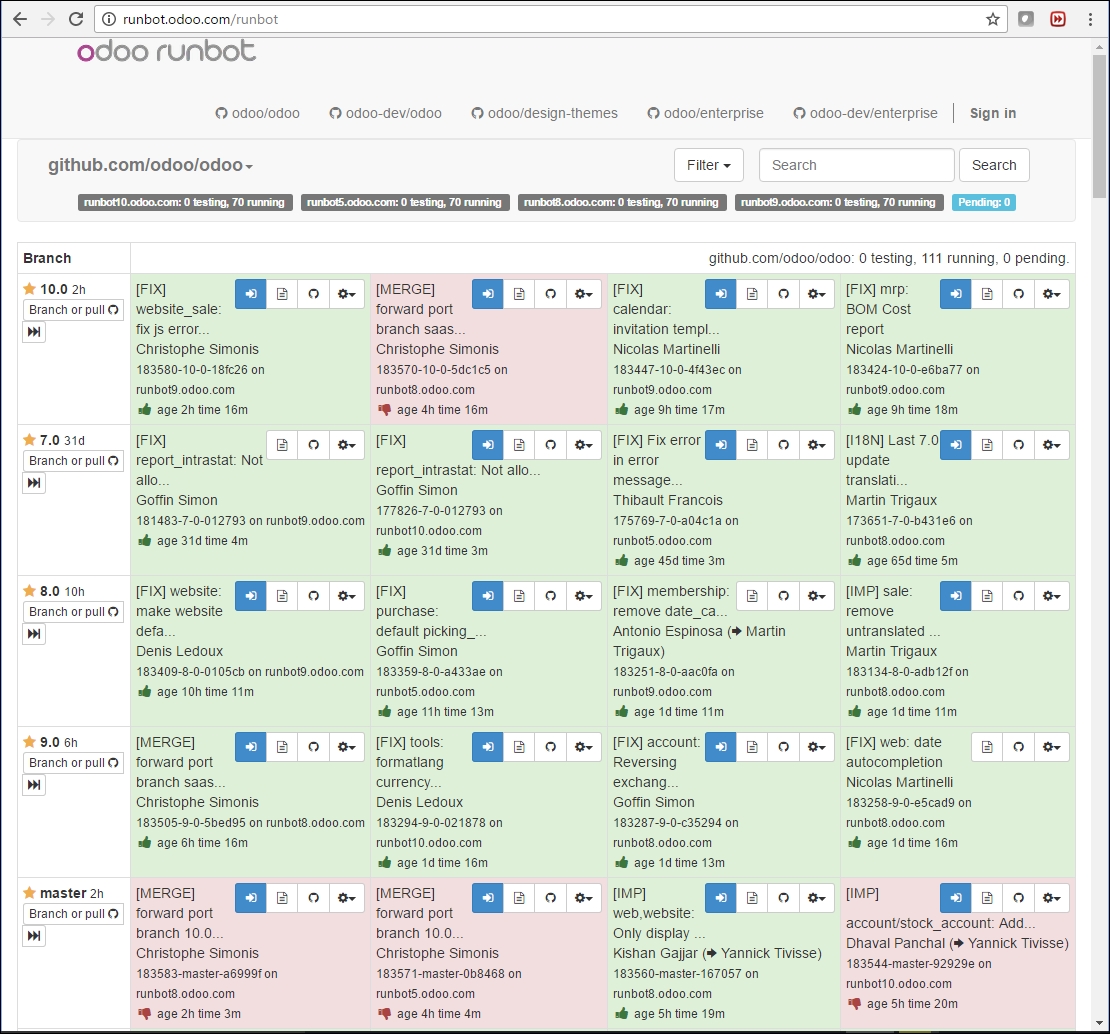The width and height of the screenshot is (1110, 1034).
Task: Switch to odoo-dev/odoo repository
Action: click(x=386, y=113)
